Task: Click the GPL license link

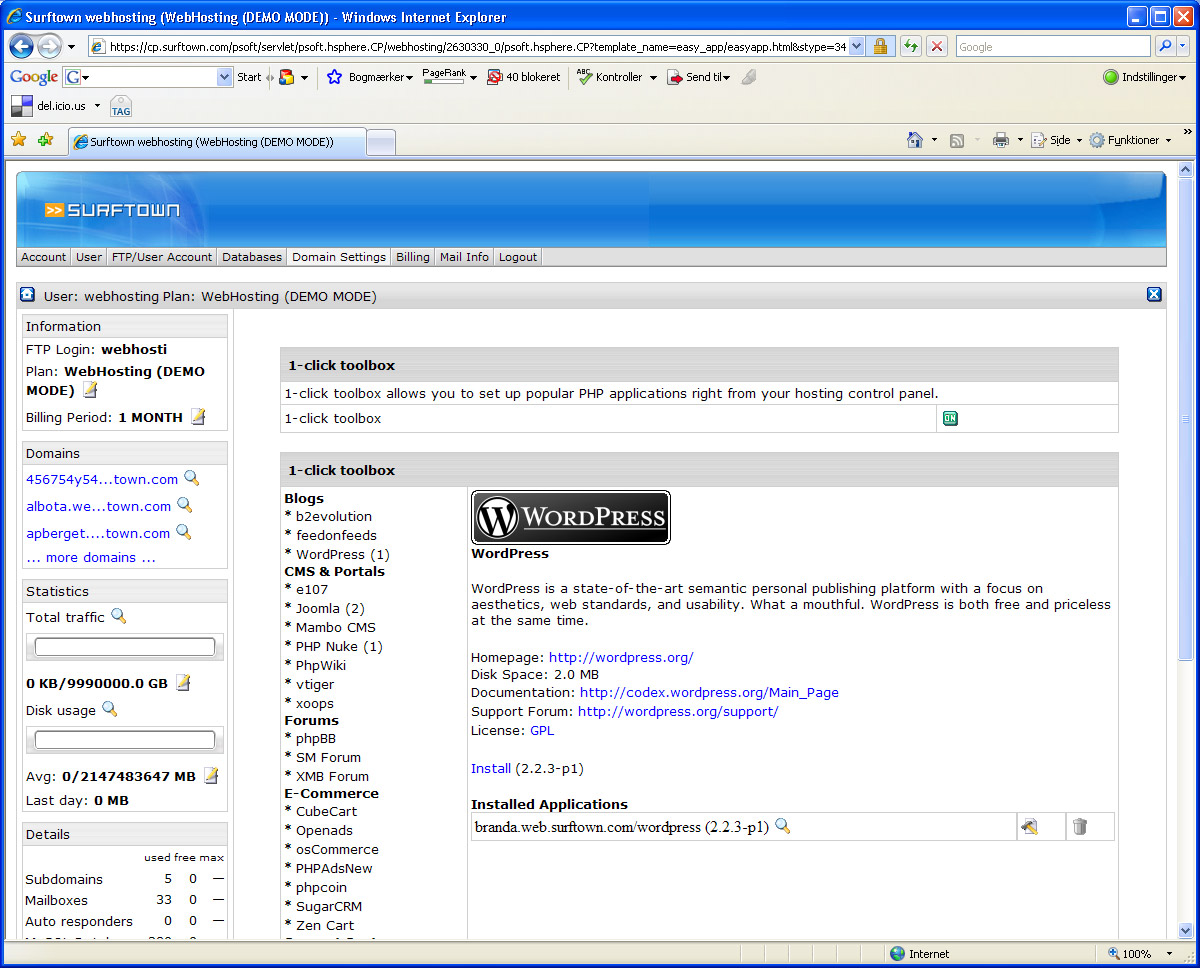Action: 542,730
